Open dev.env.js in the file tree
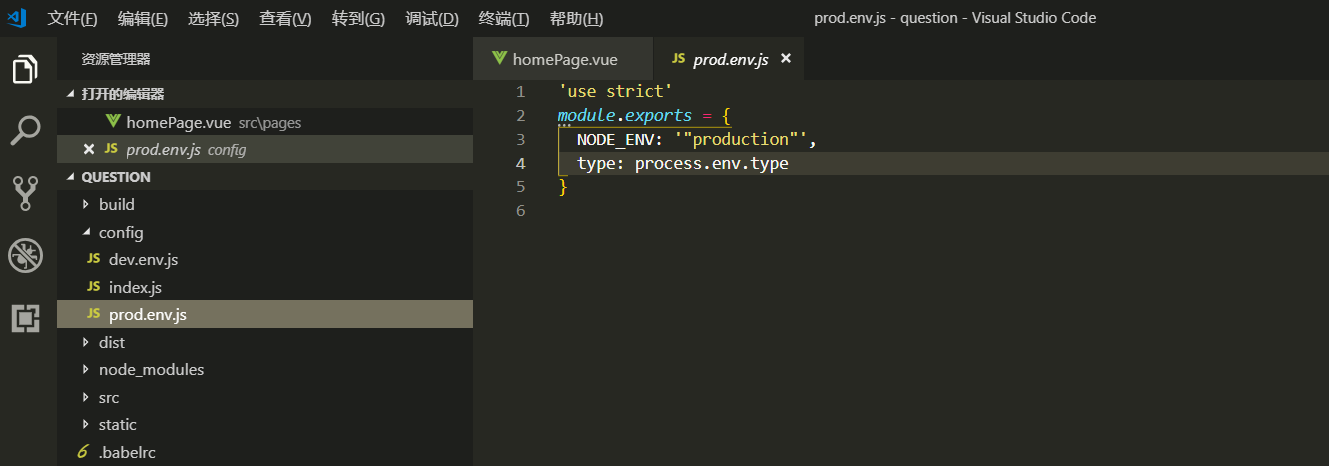This screenshot has width=1329, height=466. [x=143, y=259]
